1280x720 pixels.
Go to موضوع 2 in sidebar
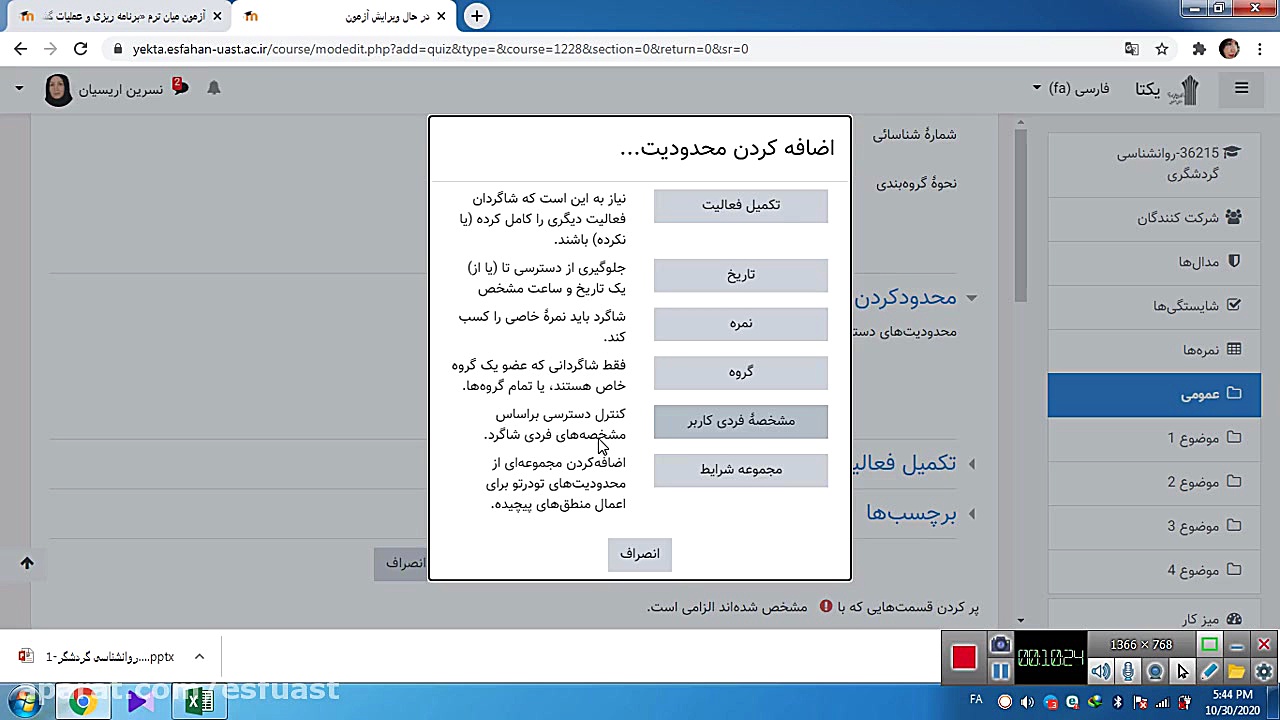pyautogui.click(x=1155, y=482)
